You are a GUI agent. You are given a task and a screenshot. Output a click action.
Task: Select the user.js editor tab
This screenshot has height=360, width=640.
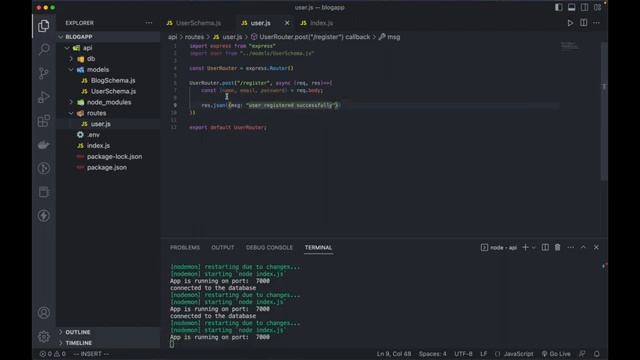pyautogui.click(x=260, y=23)
